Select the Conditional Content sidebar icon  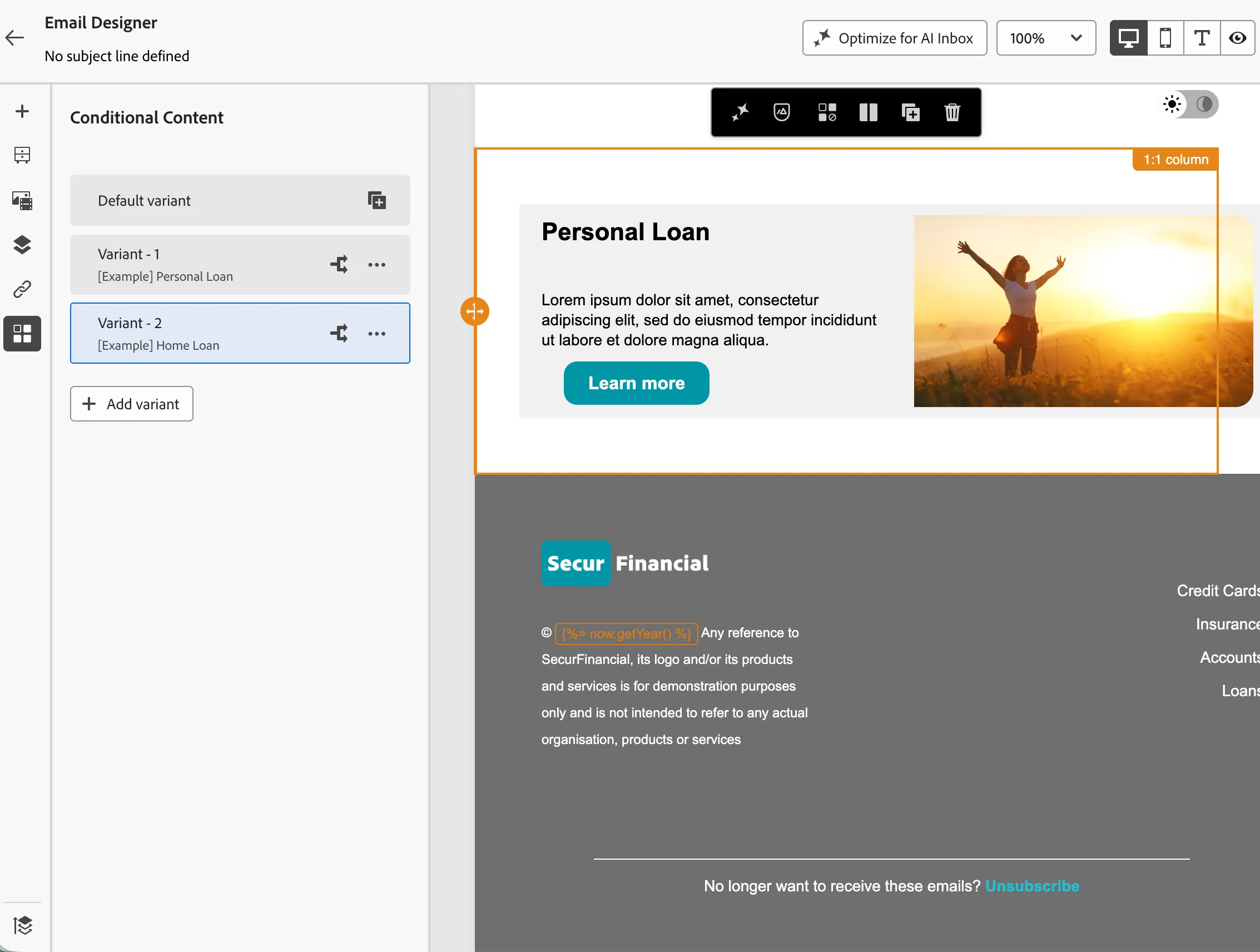(22, 334)
